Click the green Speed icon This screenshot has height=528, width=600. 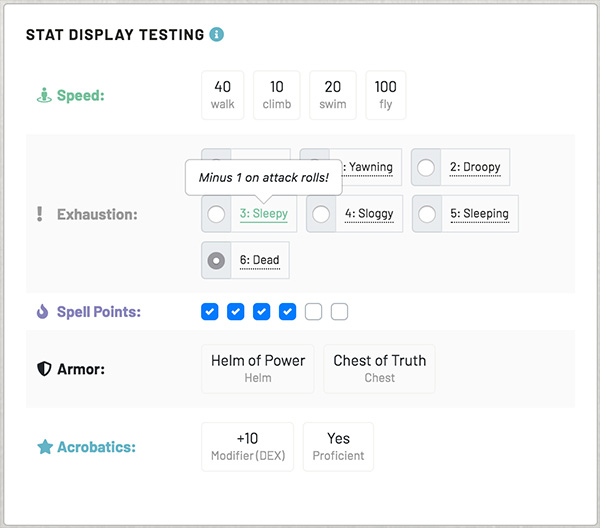pyautogui.click(x=43, y=96)
